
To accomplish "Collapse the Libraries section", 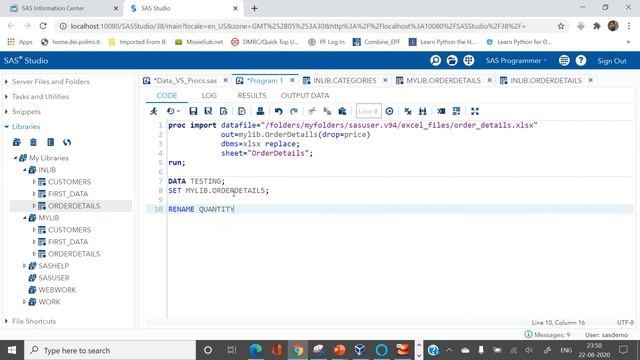I will [x=7, y=127].
